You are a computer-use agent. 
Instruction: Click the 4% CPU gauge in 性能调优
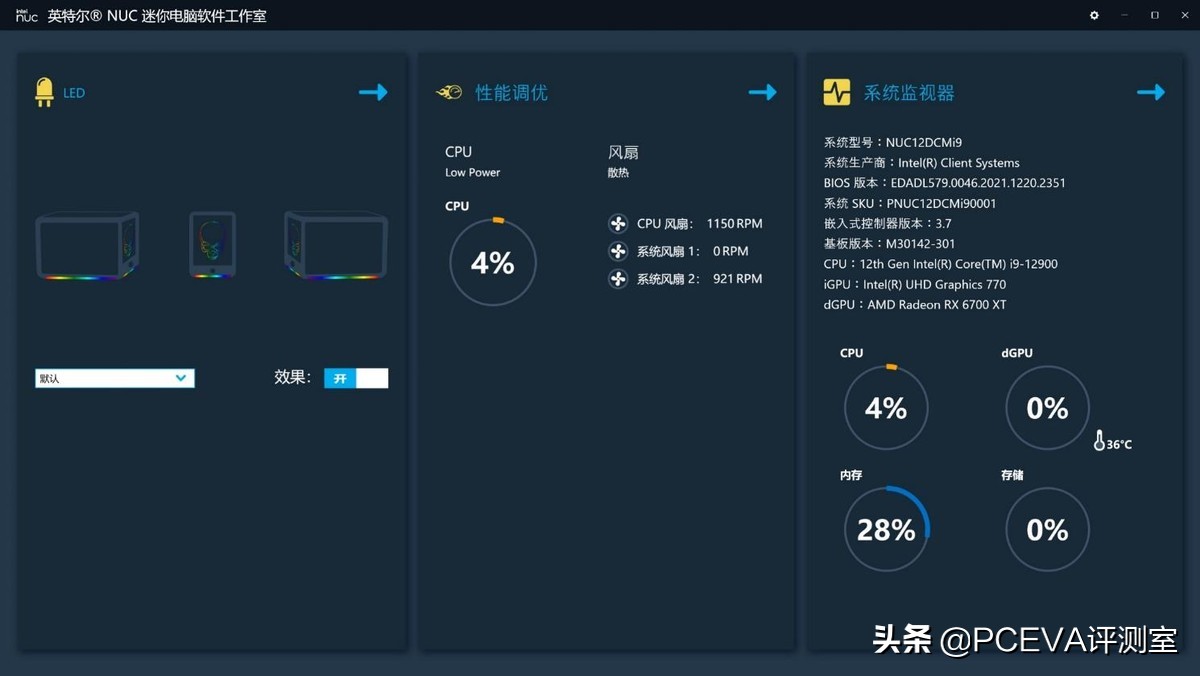[x=493, y=262]
